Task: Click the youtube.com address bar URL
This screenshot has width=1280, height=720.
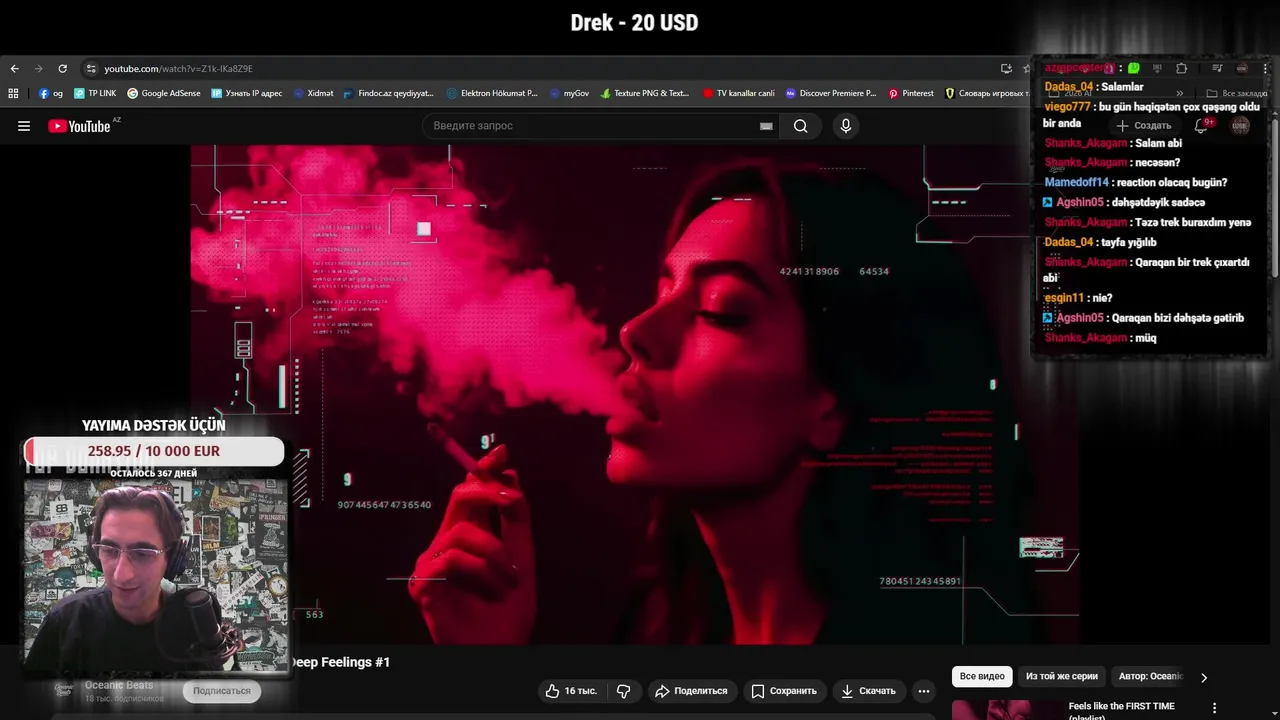Action: (x=178, y=69)
